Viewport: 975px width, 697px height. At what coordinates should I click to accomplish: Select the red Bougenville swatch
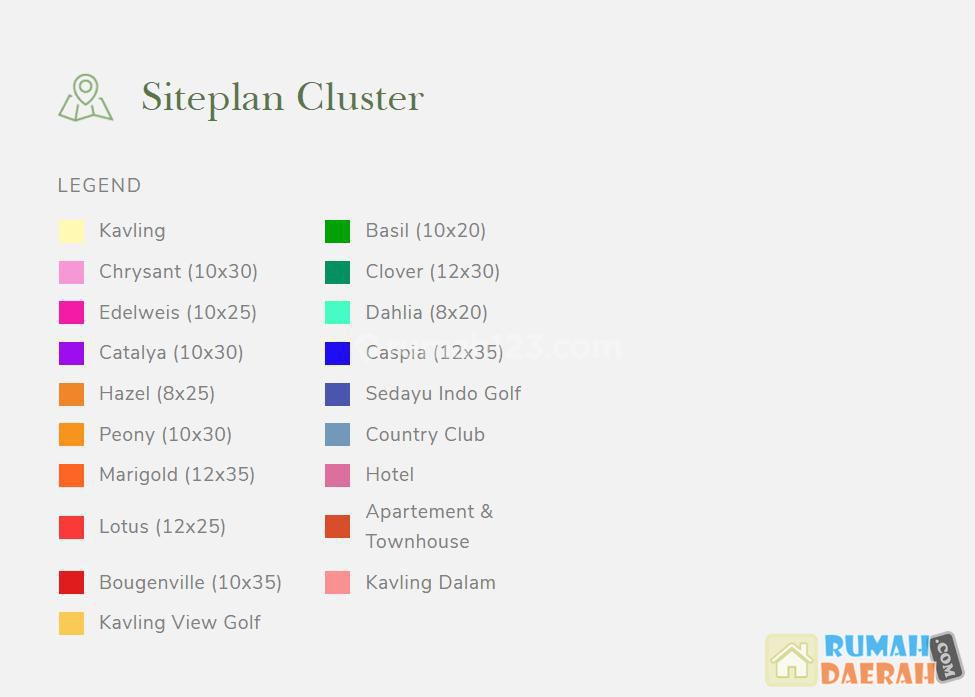click(x=71, y=583)
